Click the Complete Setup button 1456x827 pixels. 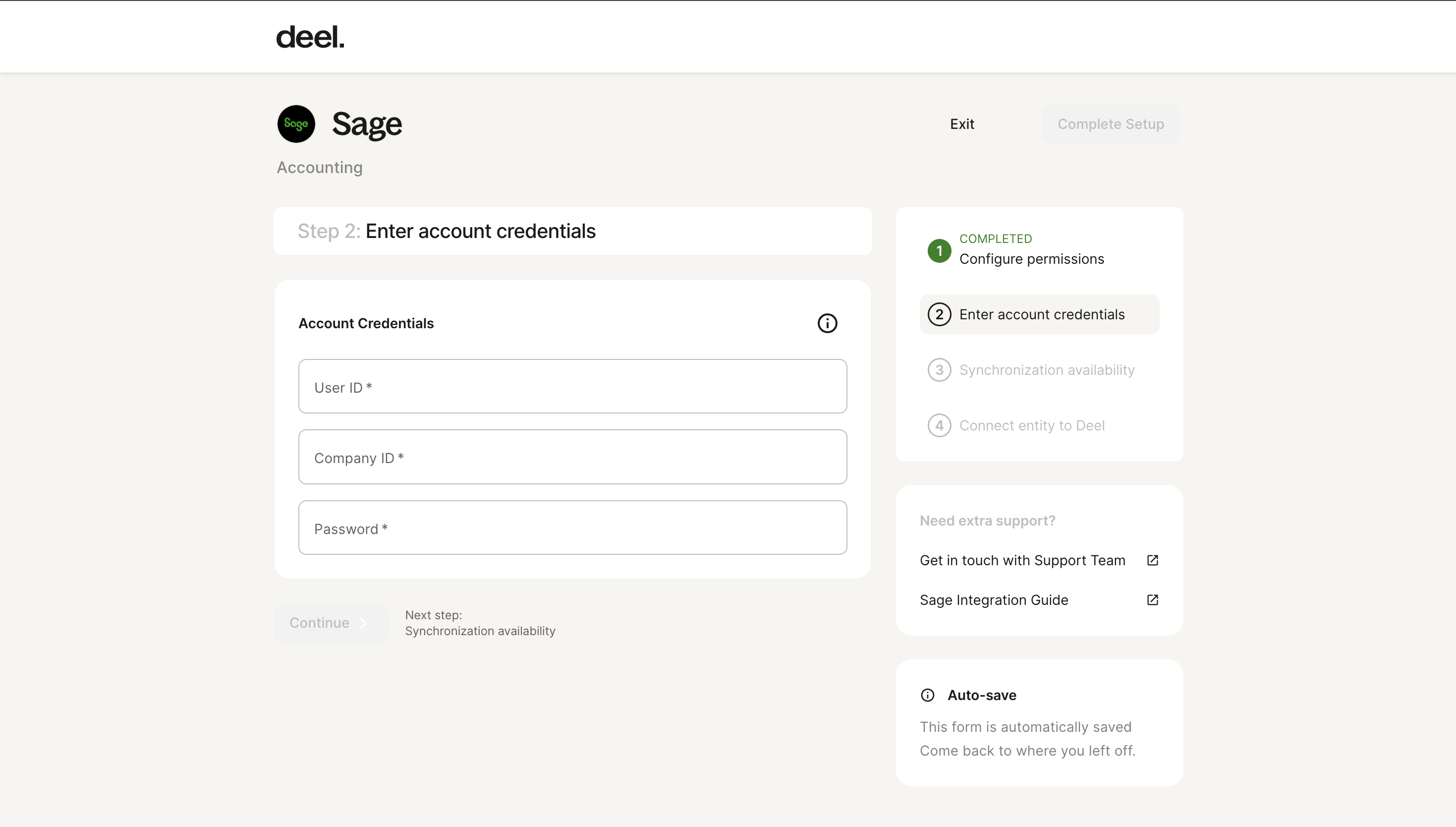[x=1110, y=124]
